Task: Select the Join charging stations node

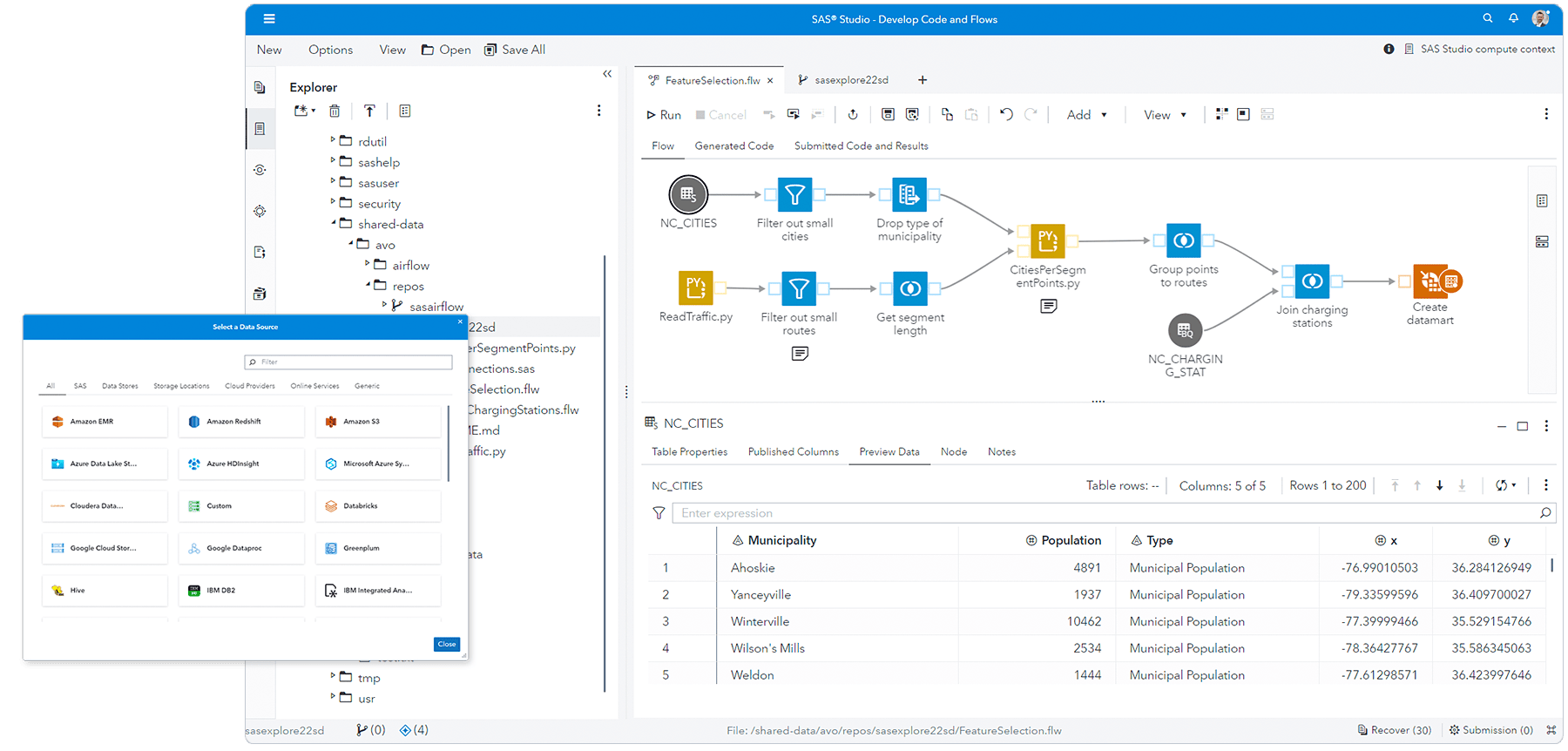Action: tap(1312, 281)
